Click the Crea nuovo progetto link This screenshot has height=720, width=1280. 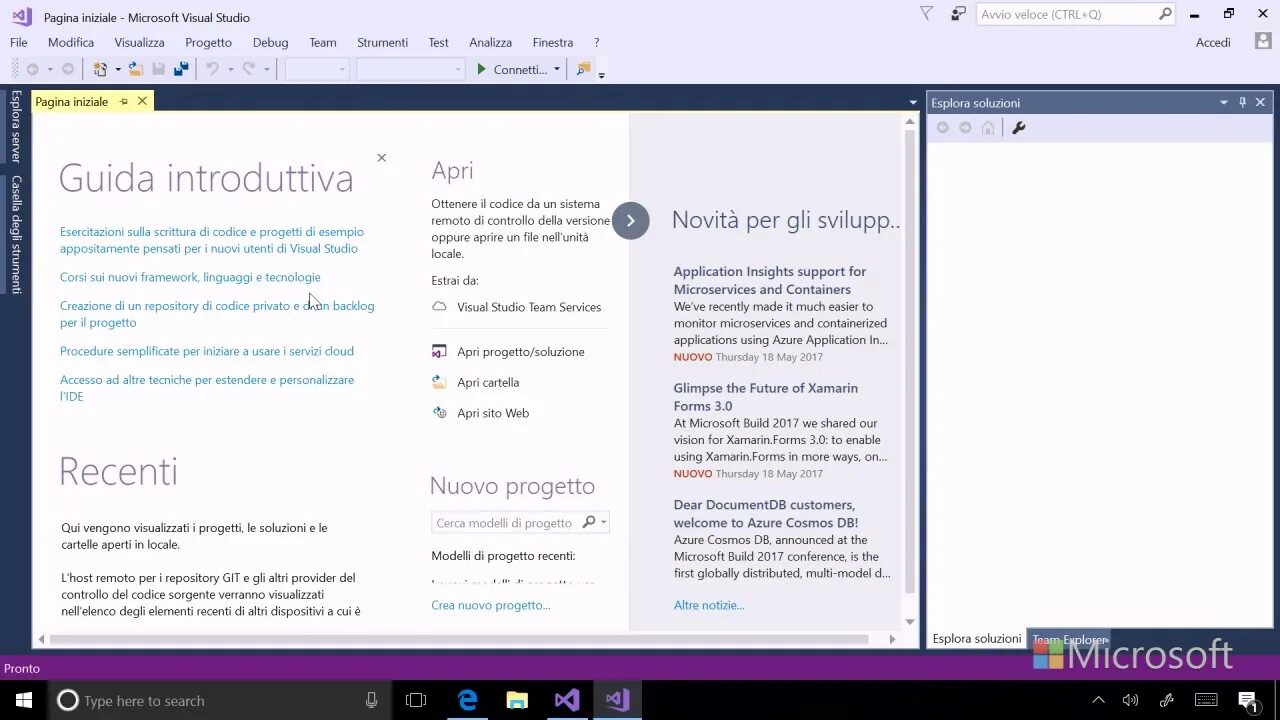(491, 604)
